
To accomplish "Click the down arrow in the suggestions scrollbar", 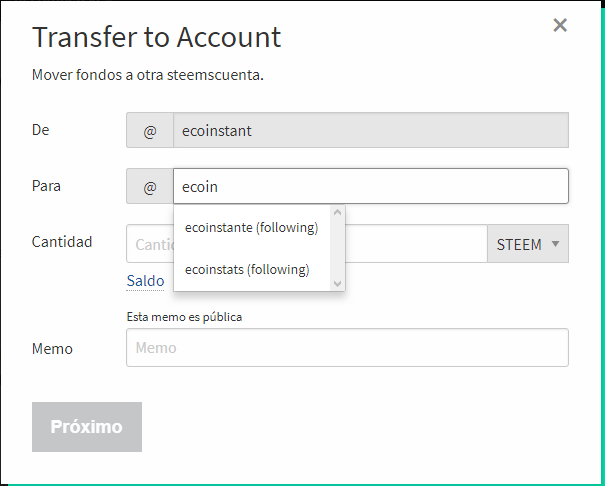I will point(338,284).
